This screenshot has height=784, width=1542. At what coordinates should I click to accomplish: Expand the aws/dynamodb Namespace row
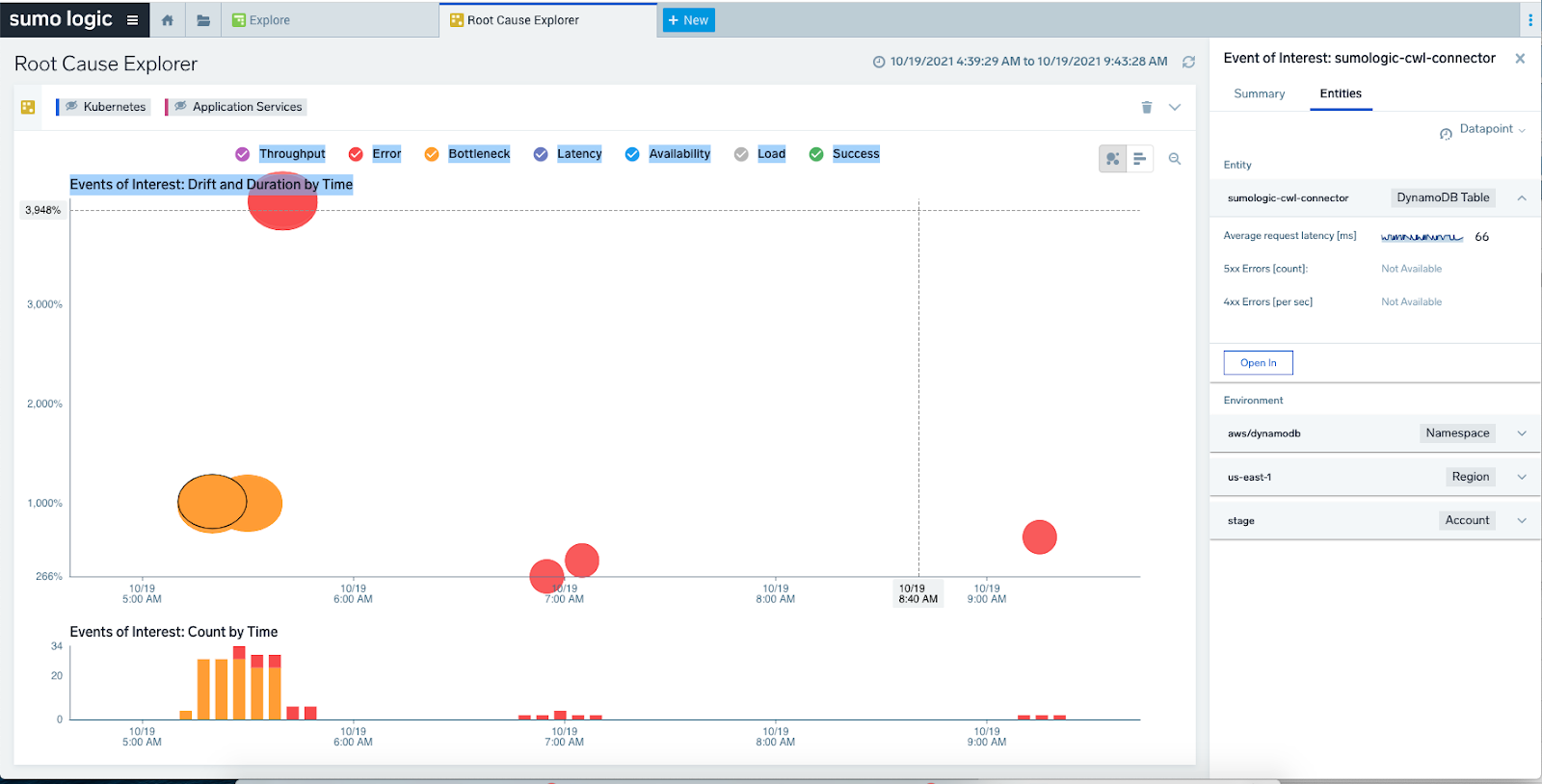point(1522,433)
